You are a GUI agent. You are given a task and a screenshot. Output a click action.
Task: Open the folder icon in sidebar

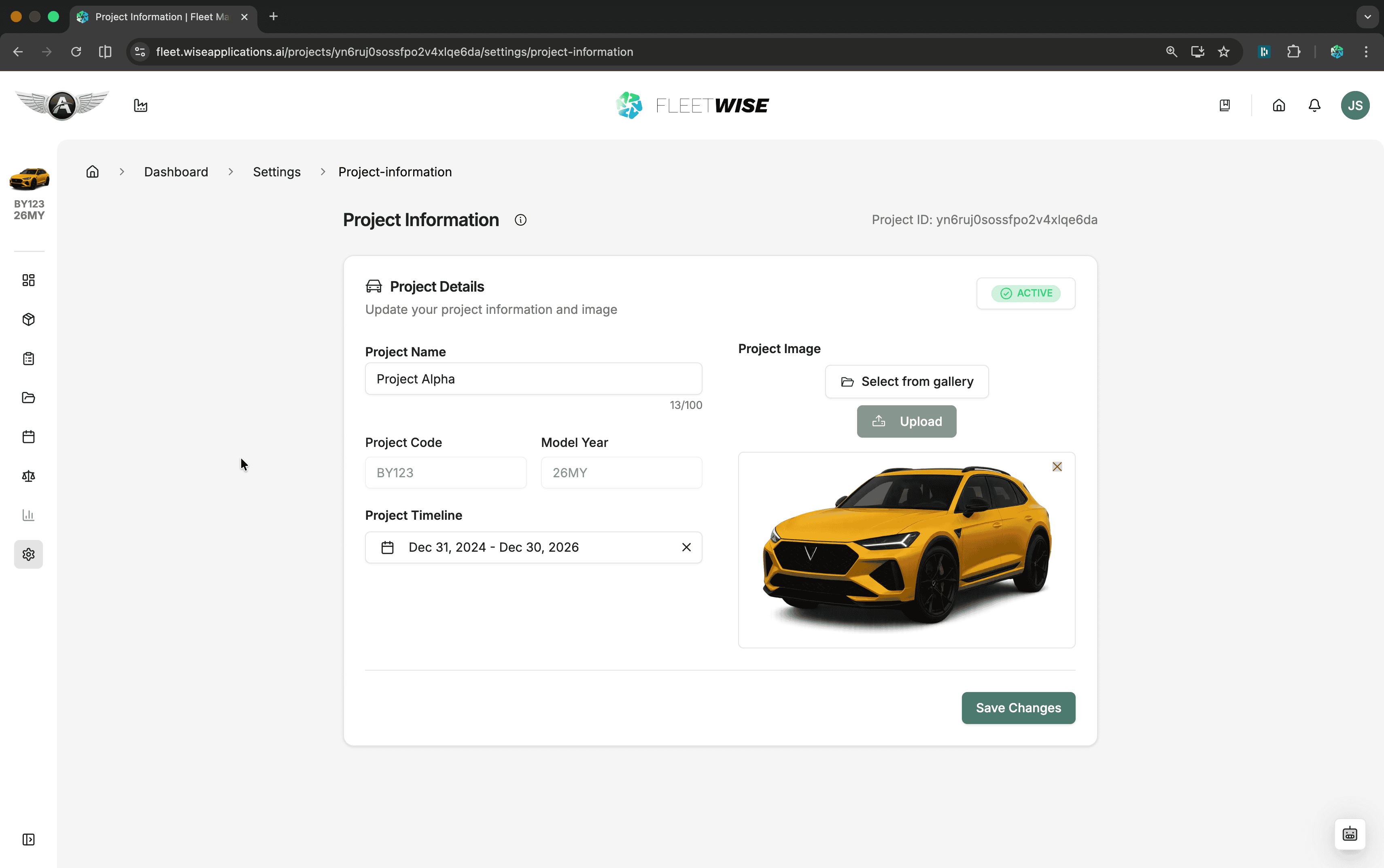coord(29,398)
